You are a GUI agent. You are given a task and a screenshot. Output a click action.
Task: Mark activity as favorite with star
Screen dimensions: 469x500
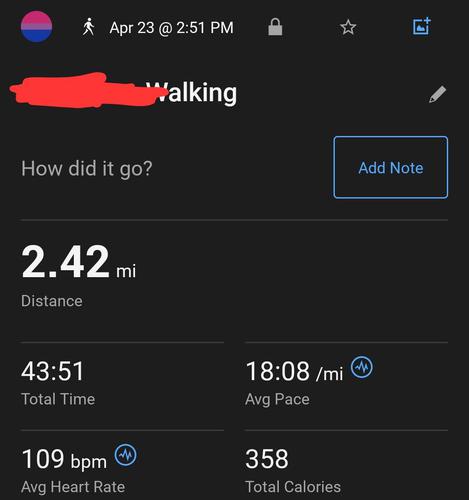(x=348, y=27)
